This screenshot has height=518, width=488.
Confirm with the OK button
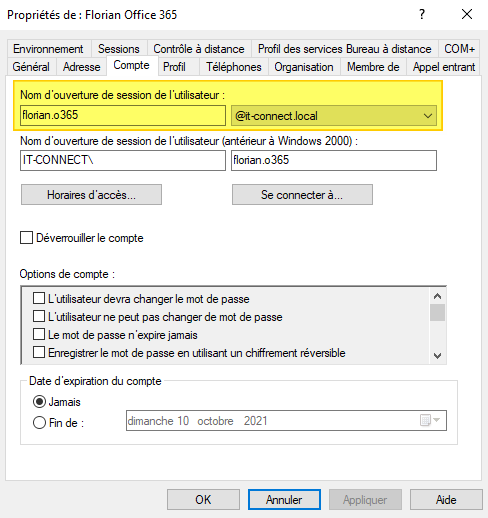point(203,499)
